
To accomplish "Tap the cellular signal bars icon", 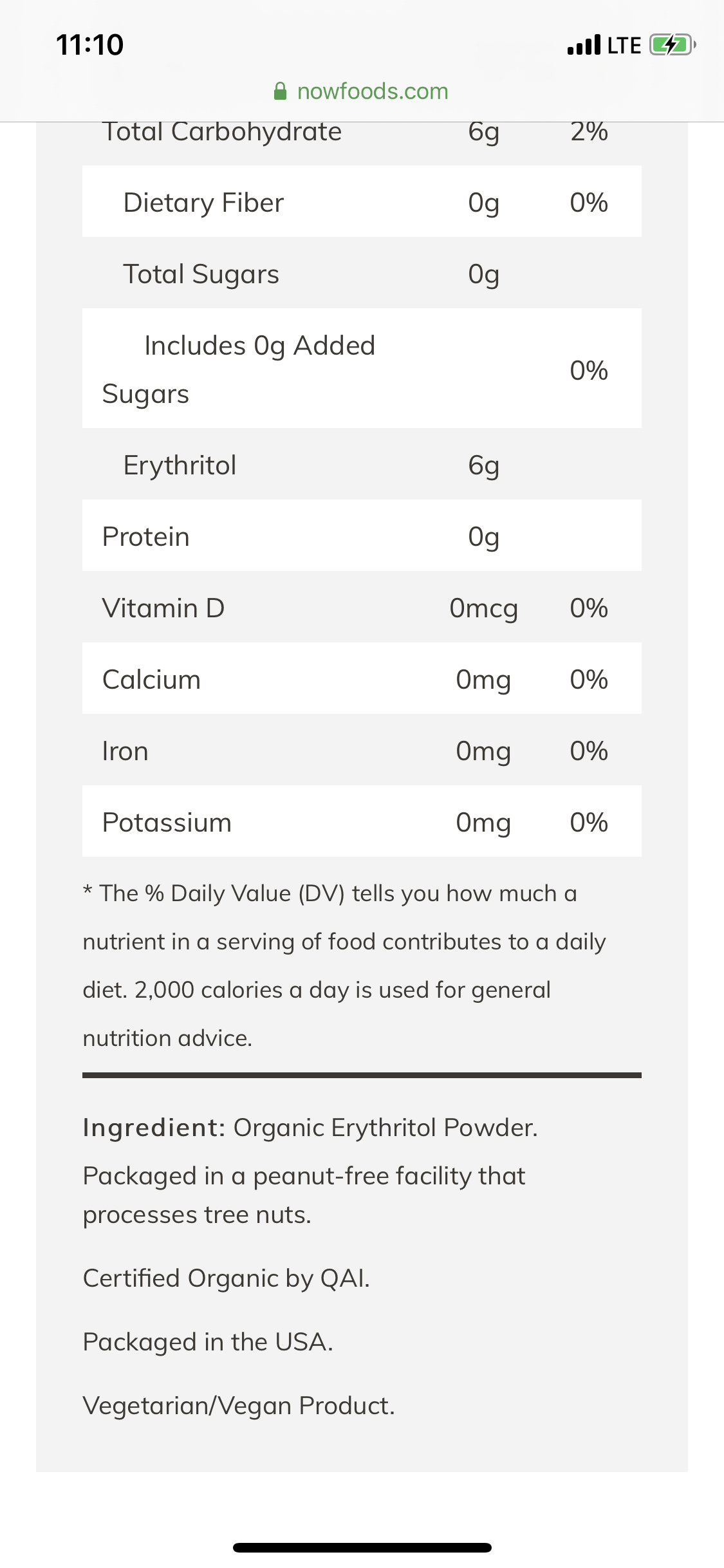I will tap(584, 45).
